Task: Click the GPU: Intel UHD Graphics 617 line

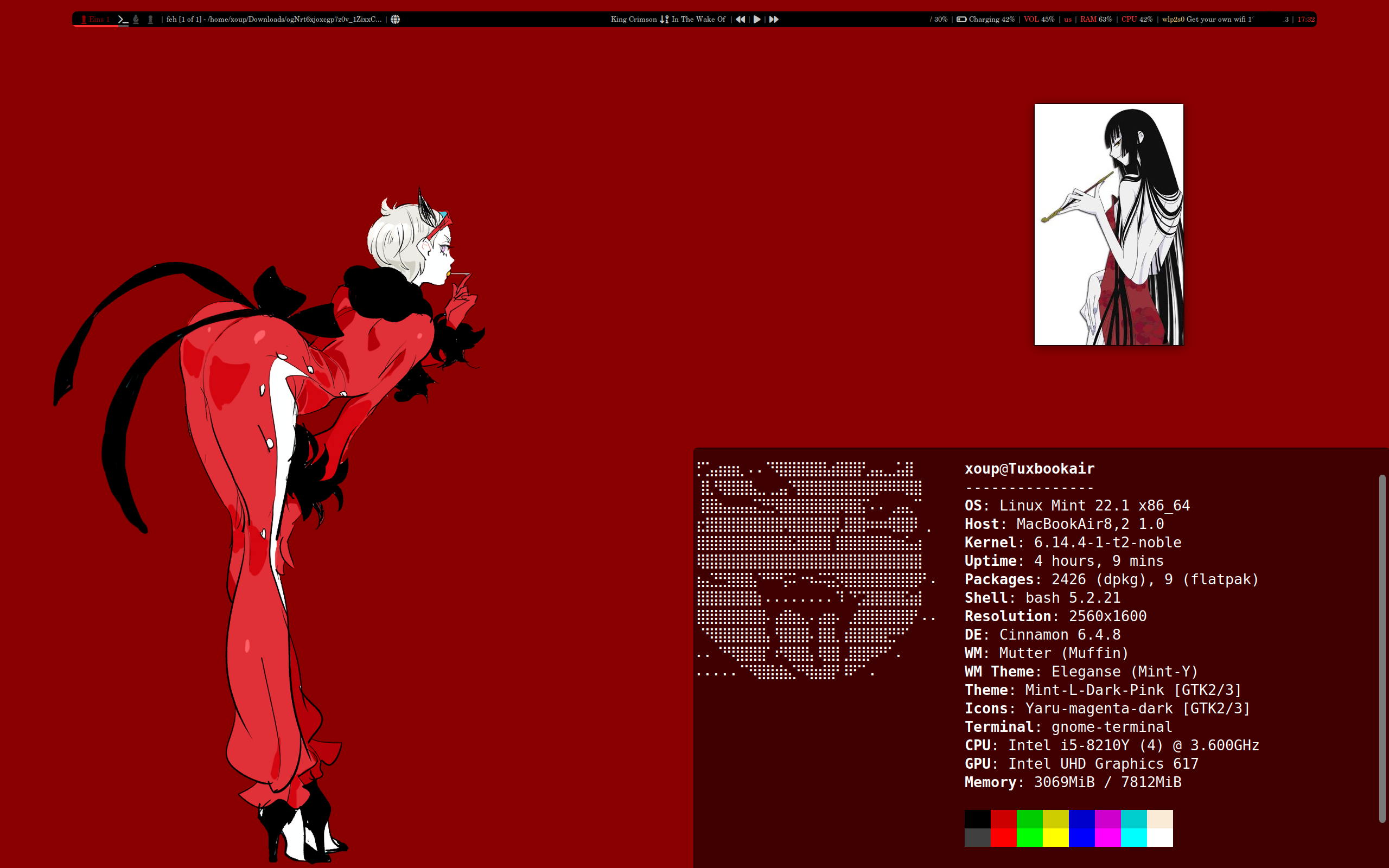Action: click(1081, 763)
